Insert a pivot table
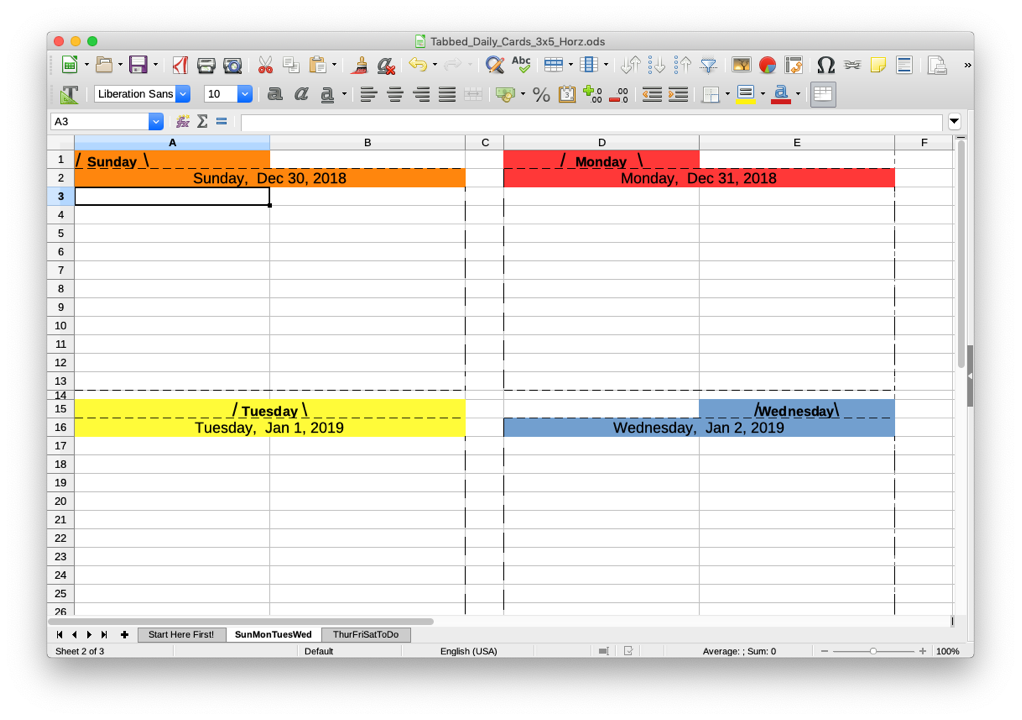This screenshot has height=720, width=1022. point(793,65)
